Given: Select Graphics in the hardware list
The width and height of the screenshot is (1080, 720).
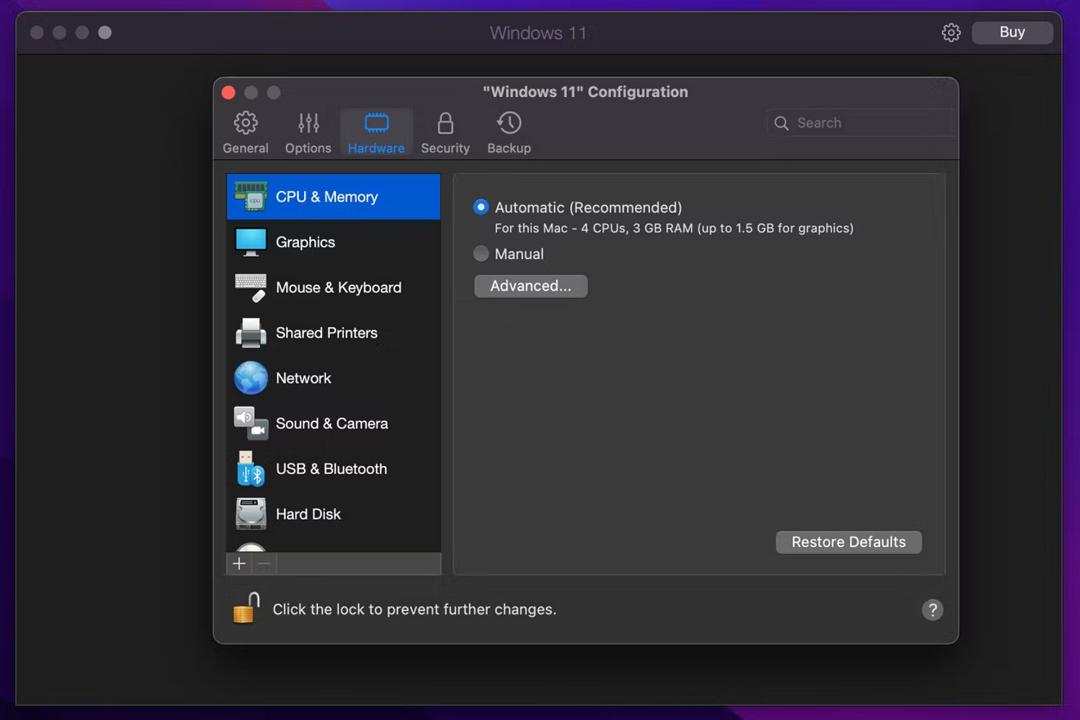Looking at the screenshot, I should [333, 242].
